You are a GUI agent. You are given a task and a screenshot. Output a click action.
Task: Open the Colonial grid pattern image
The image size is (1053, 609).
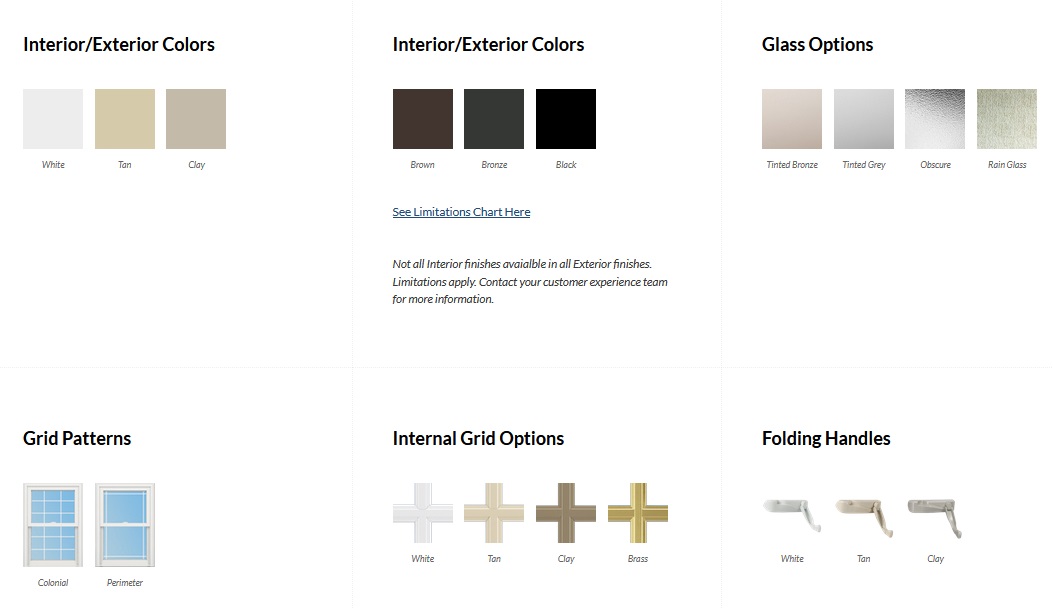(53, 525)
